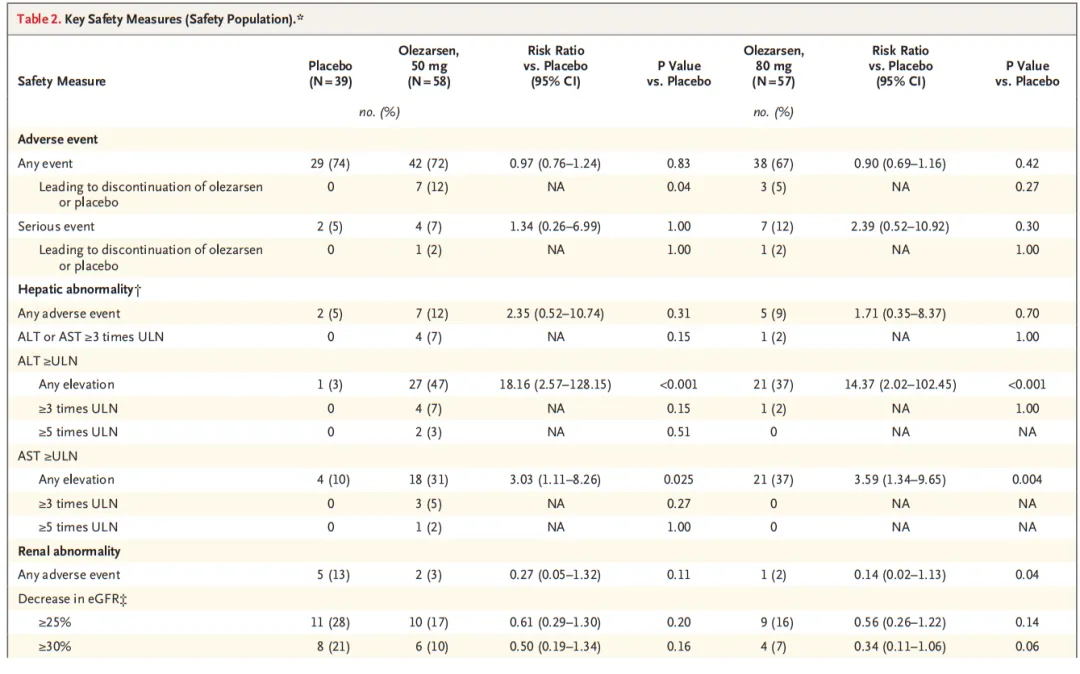Click the risk ratio '14.37 (2.02–102.45)' cell

click(900, 384)
